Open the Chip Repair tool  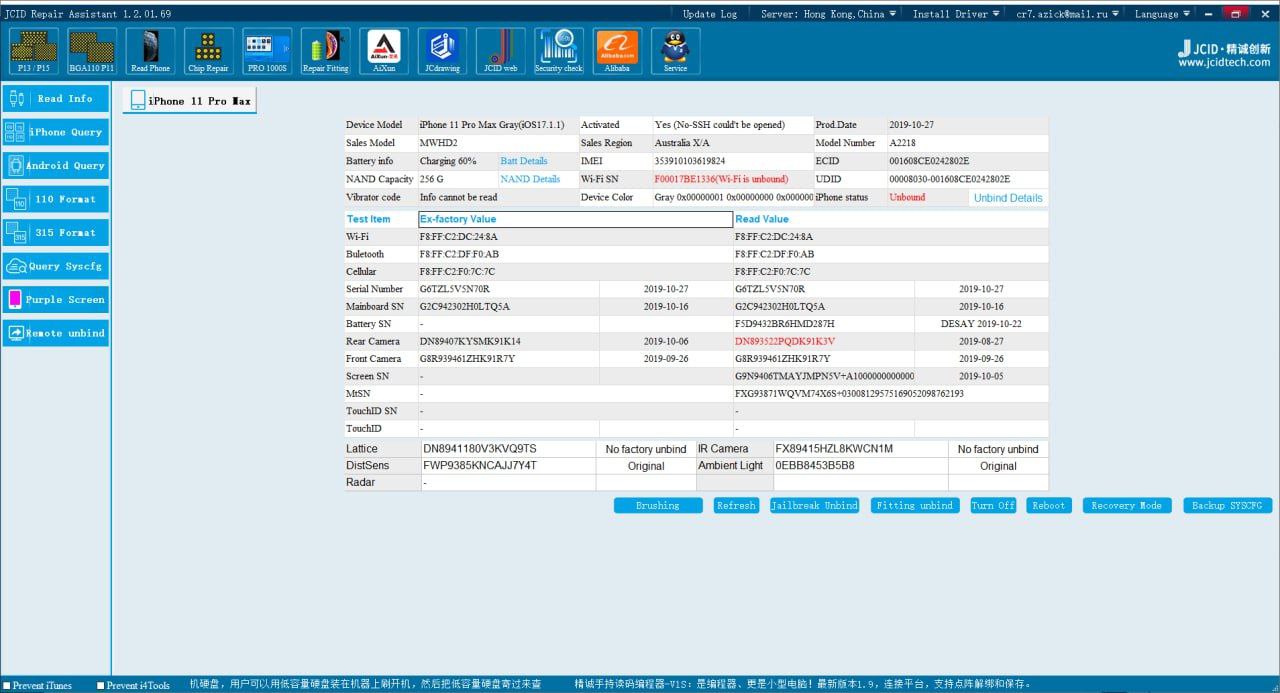[209, 50]
